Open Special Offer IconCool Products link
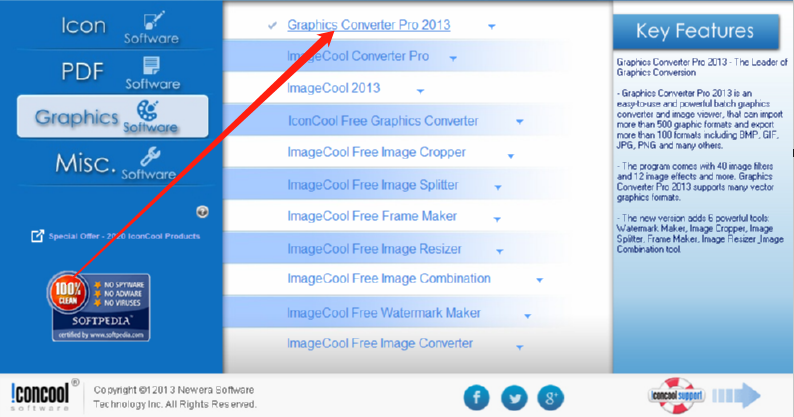Viewport: 794px width, 417px height. (x=124, y=236)
